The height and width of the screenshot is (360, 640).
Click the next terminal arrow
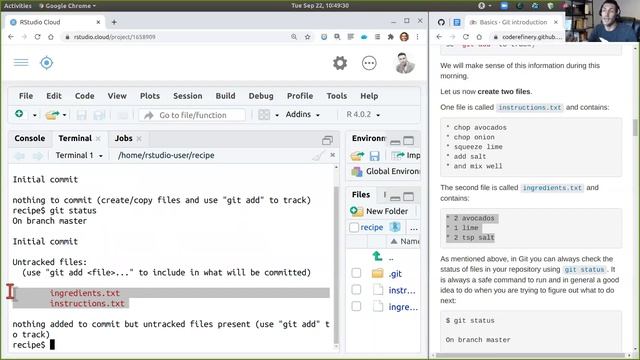(38, 156)
